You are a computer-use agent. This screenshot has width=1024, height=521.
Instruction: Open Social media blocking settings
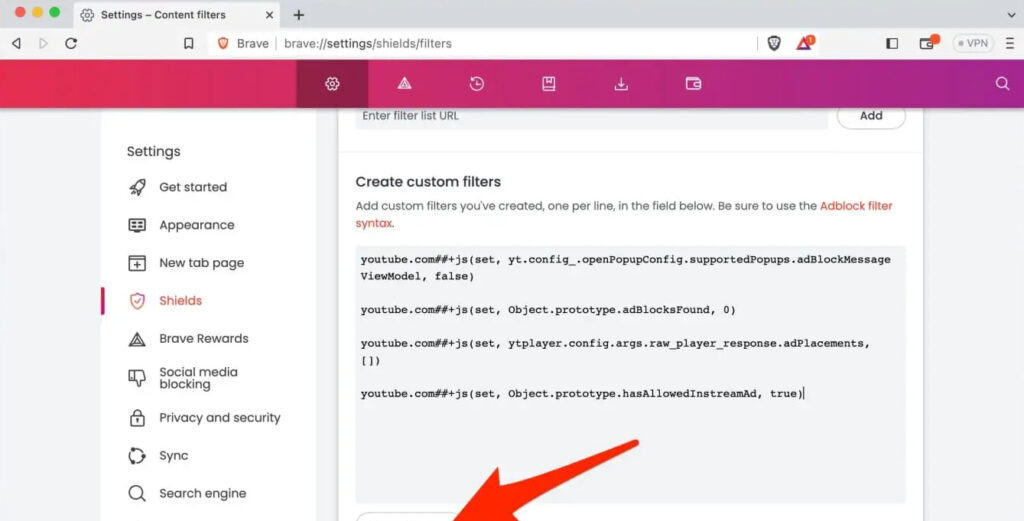pyautogui.click(x=198, y=378)
